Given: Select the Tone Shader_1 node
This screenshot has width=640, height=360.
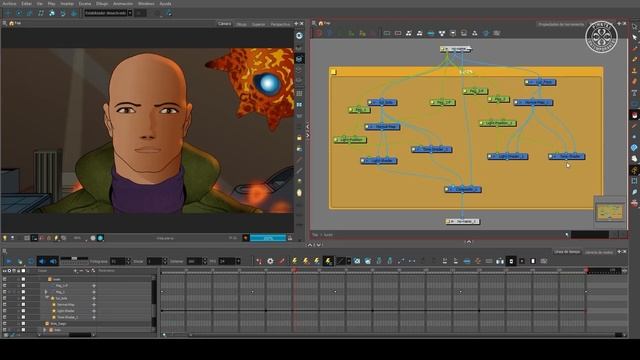Looking at the screenshot, I should [x=432, y=149].
